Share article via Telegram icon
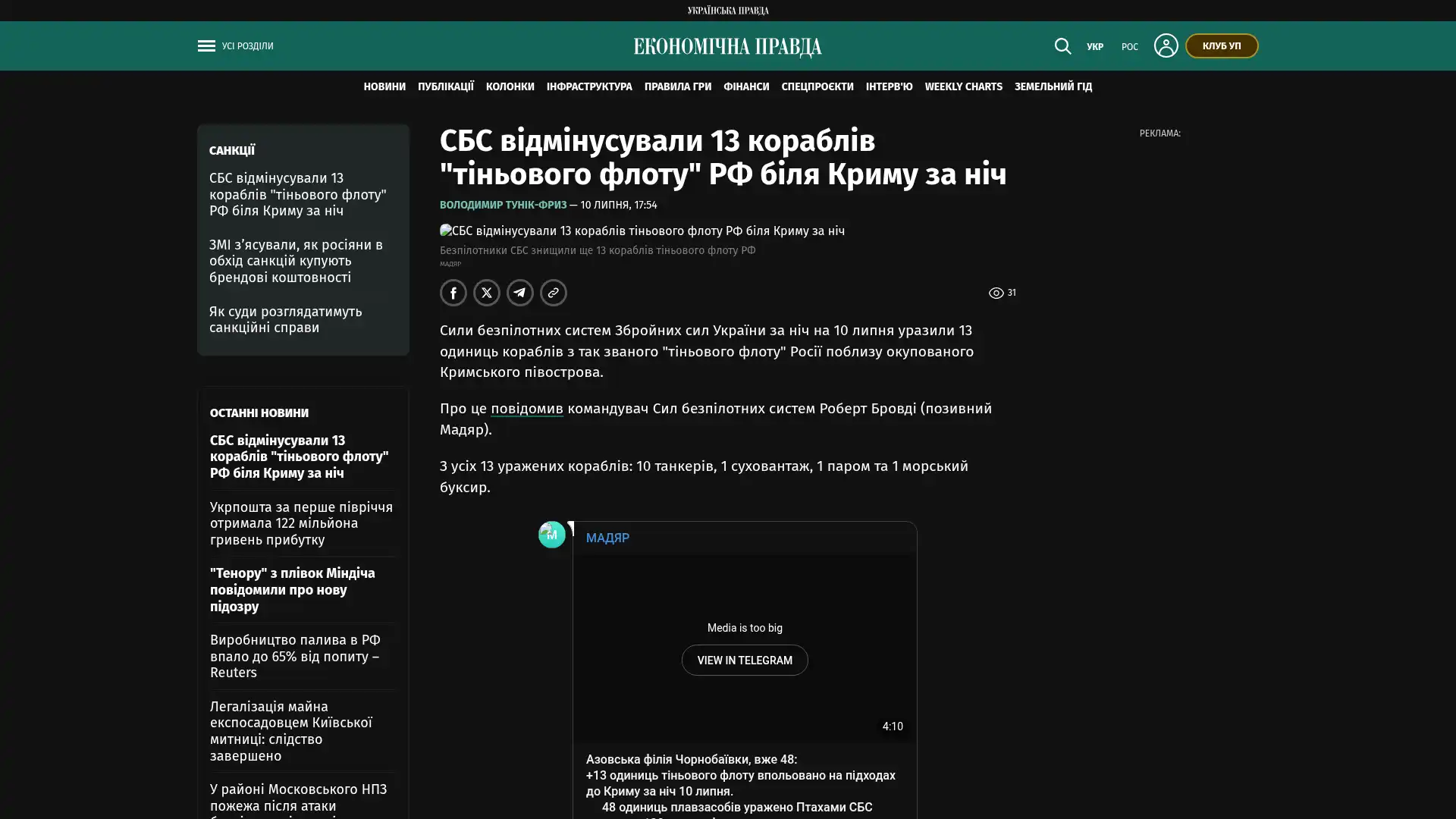 (520, 293)
